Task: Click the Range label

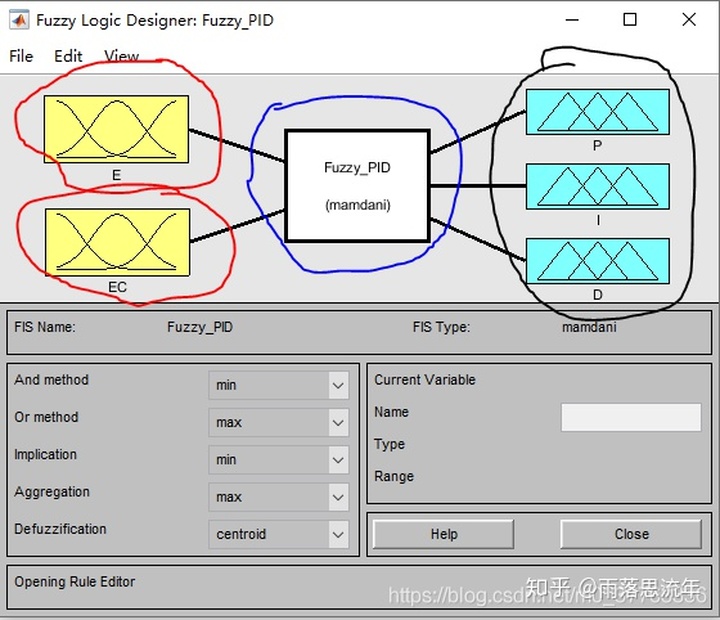Action: point(394,477)
